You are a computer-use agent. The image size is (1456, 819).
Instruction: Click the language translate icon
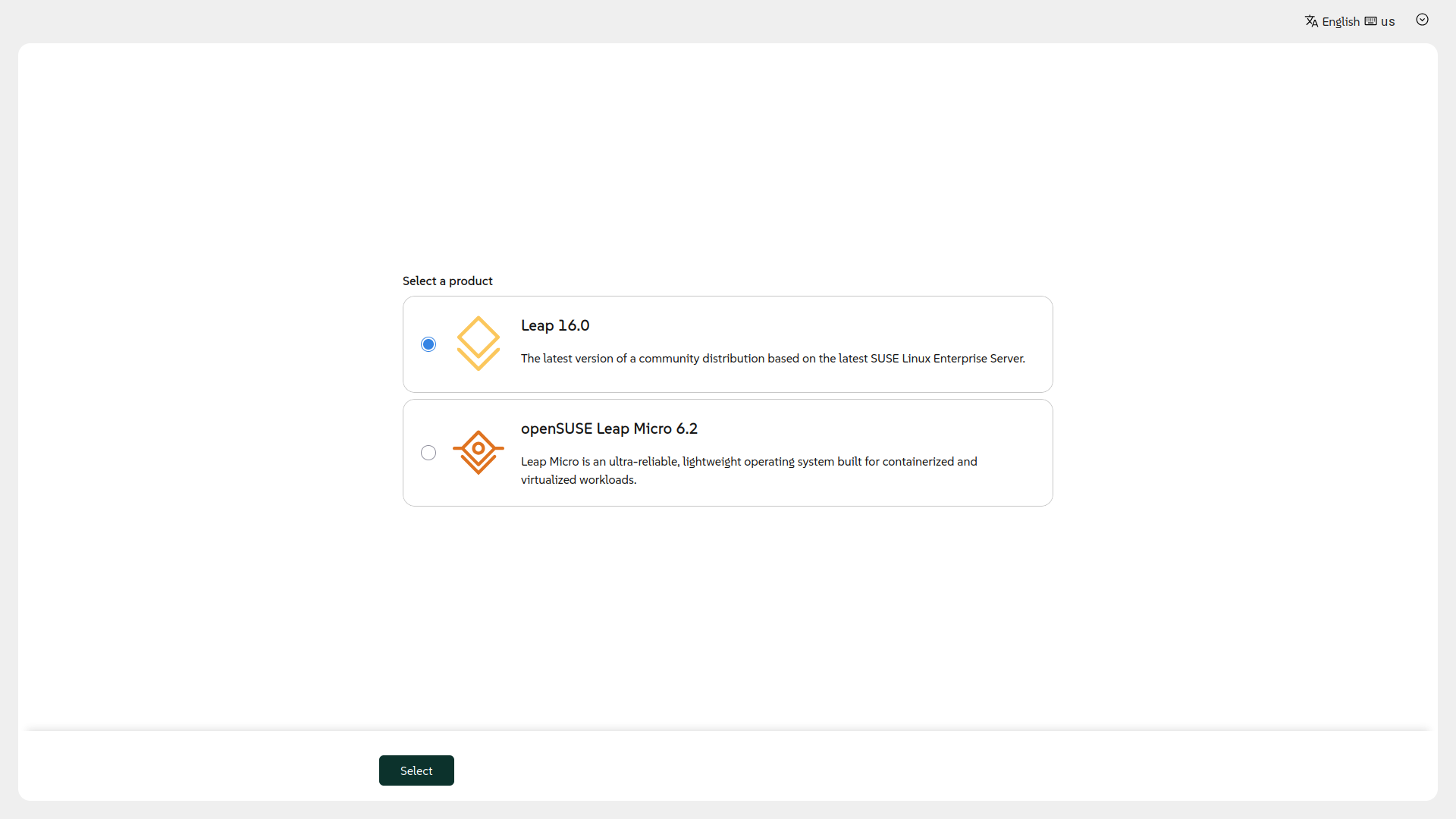[x=1311, y=21]
